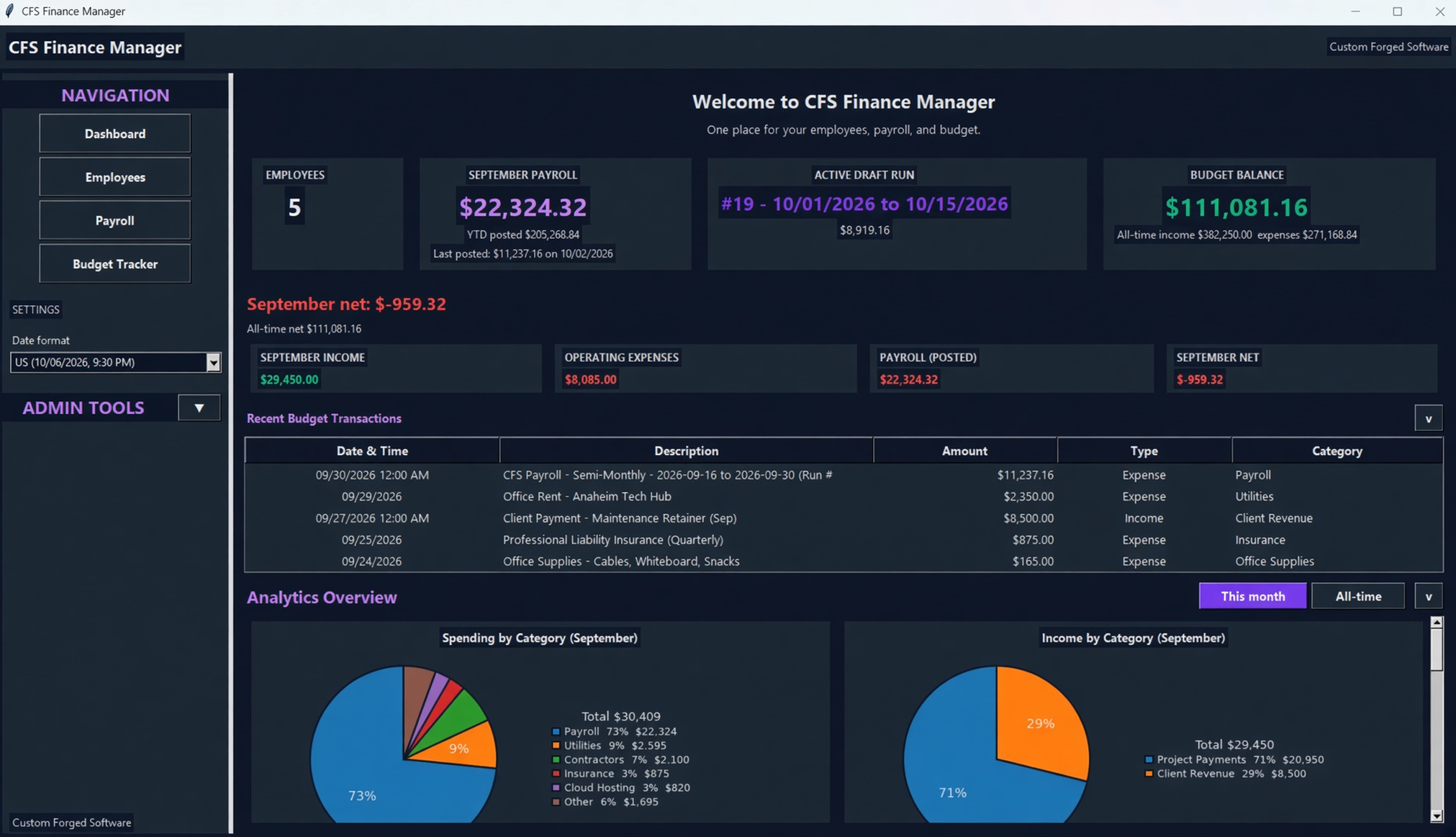
Task: Click the orange Utilities legend swatch
Action: click(556, 746)
